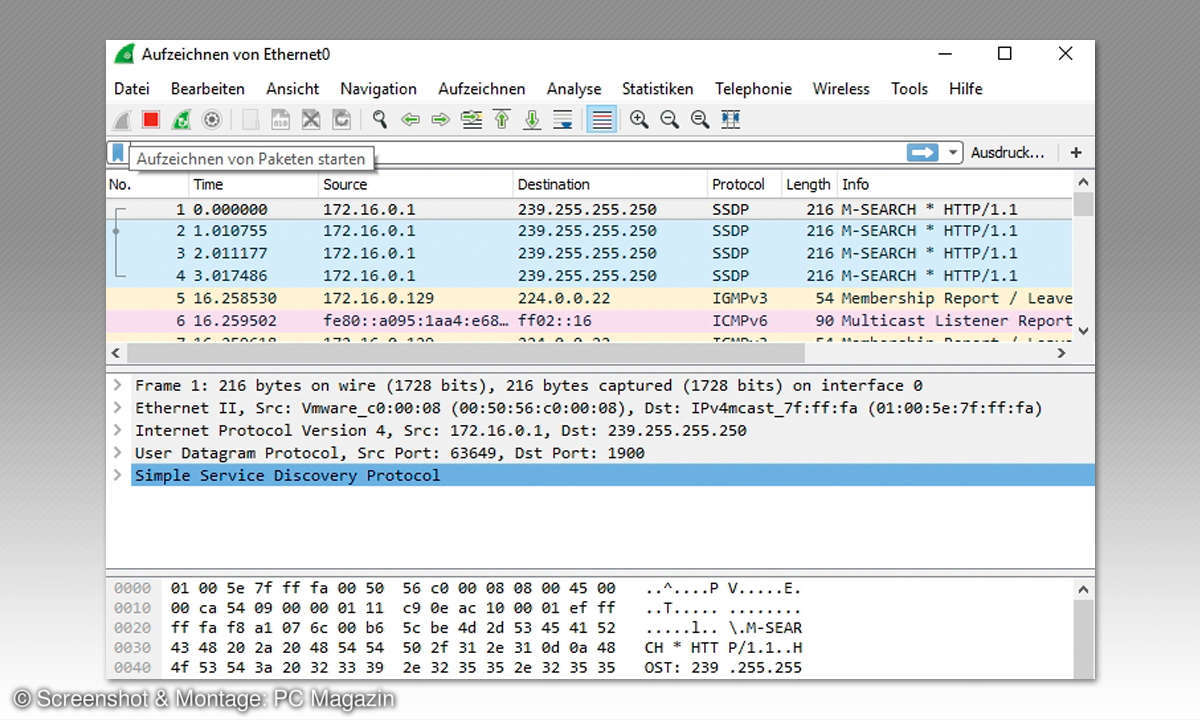Open the Telephonie menu
This screenshot has height=720, width=1200.
point(753,89)
